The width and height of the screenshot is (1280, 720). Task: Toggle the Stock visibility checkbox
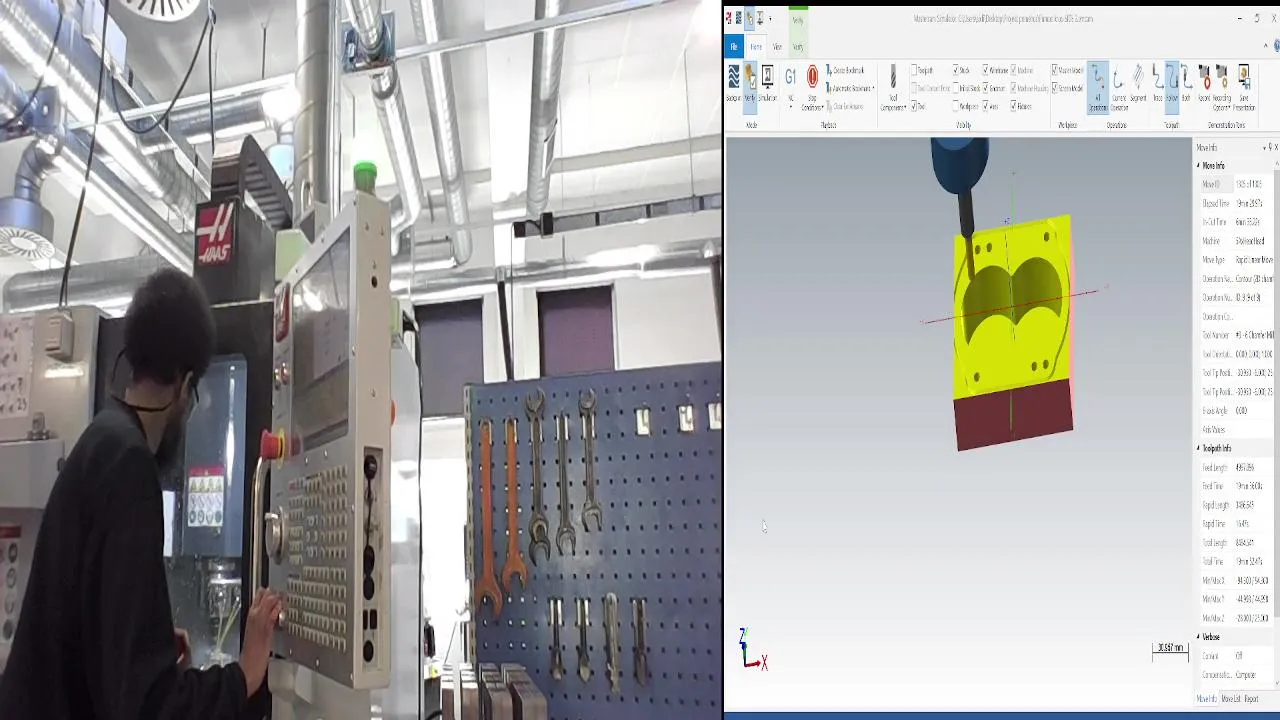[956, 70]
